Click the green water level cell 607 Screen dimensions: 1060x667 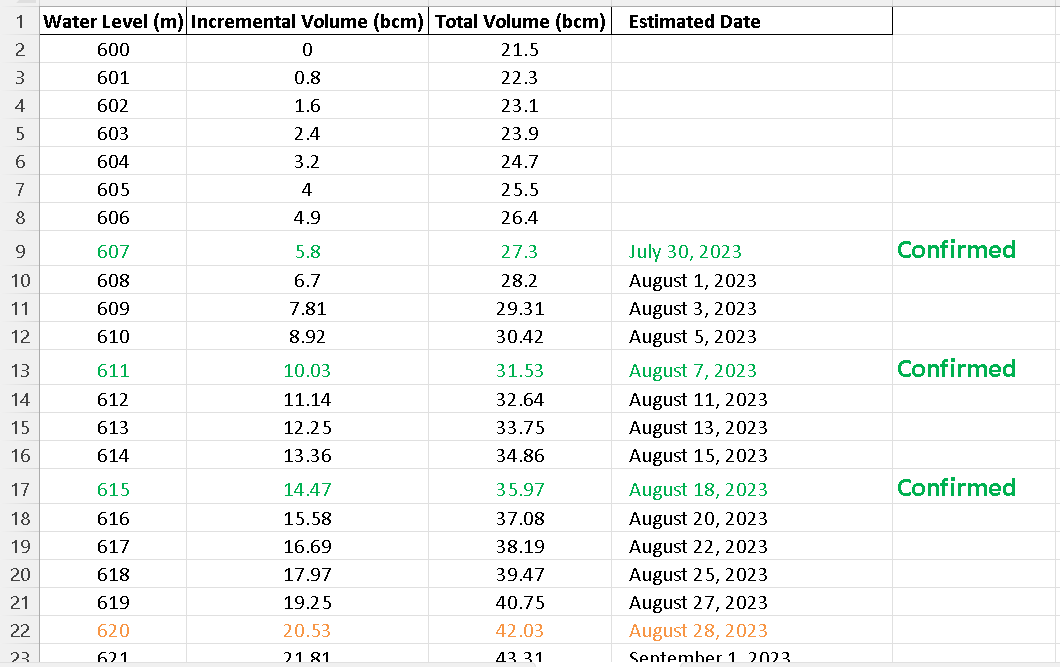pyautogui.click(x=113, y=251)
